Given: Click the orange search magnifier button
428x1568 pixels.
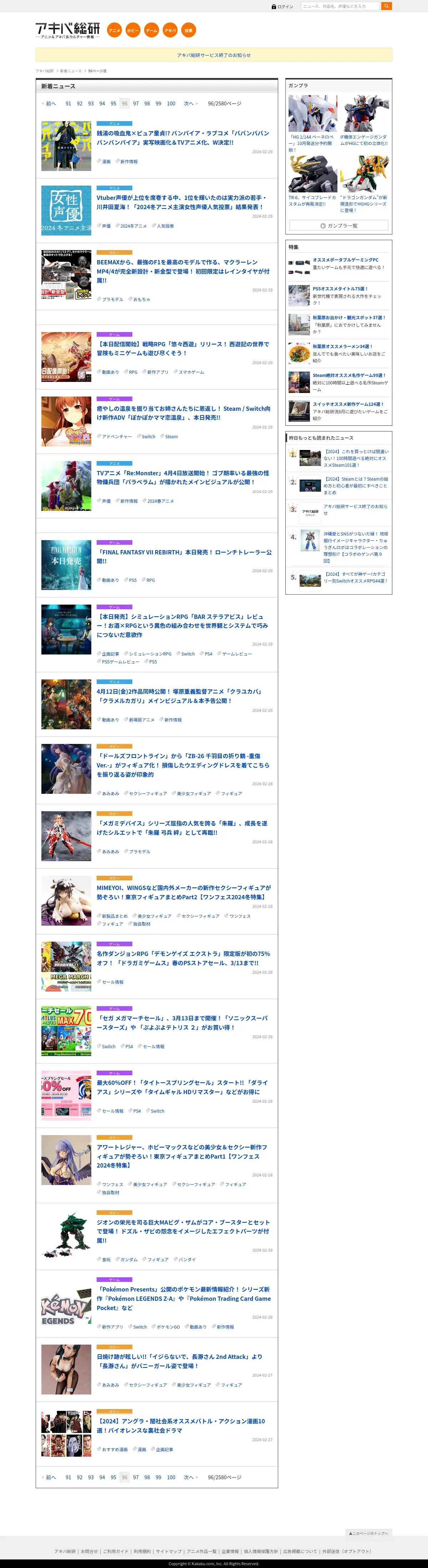Looking at the screenshot, I should (x=387, y=6).
